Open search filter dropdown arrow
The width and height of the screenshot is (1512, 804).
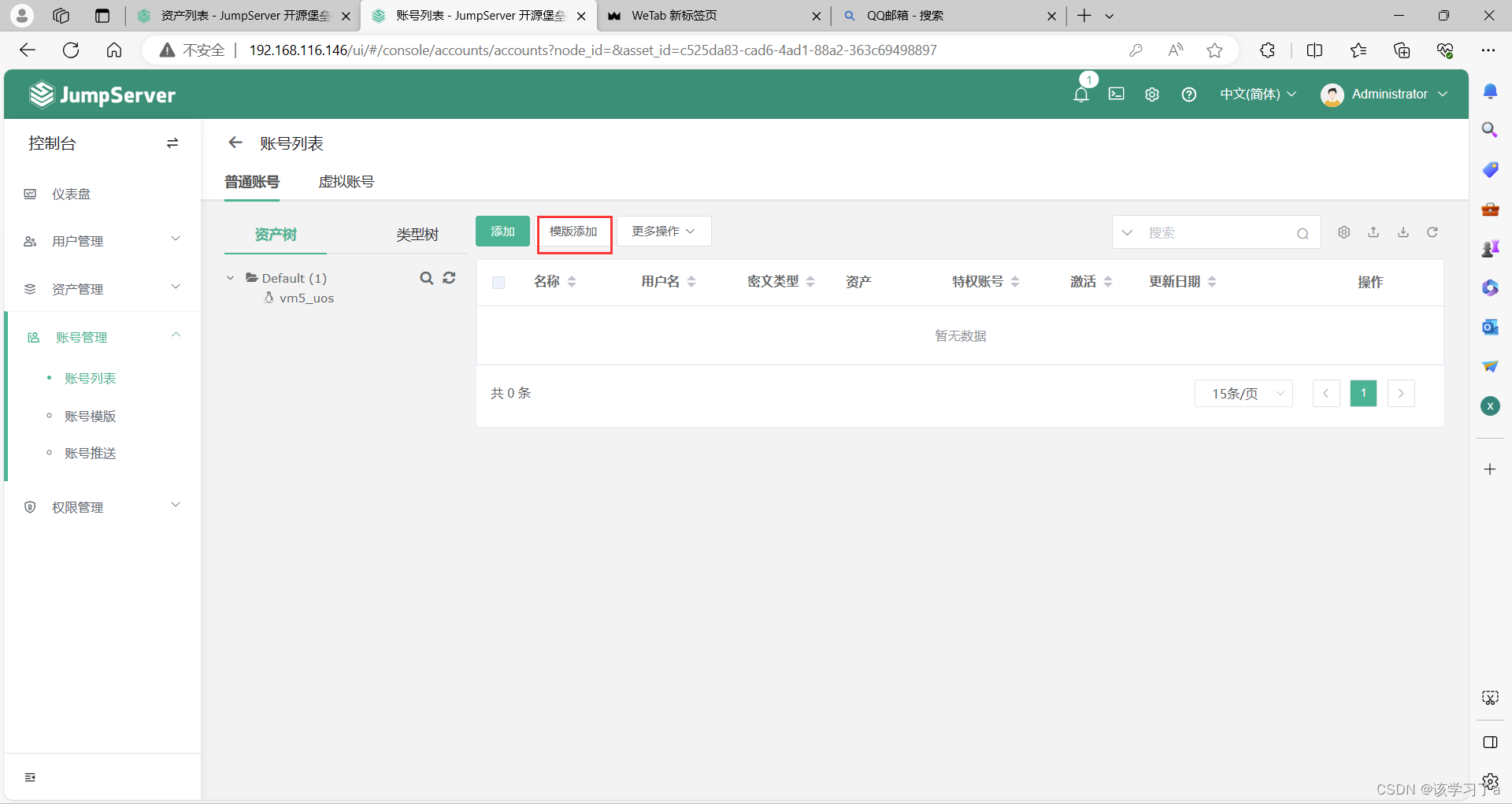tap(1127, 233)
